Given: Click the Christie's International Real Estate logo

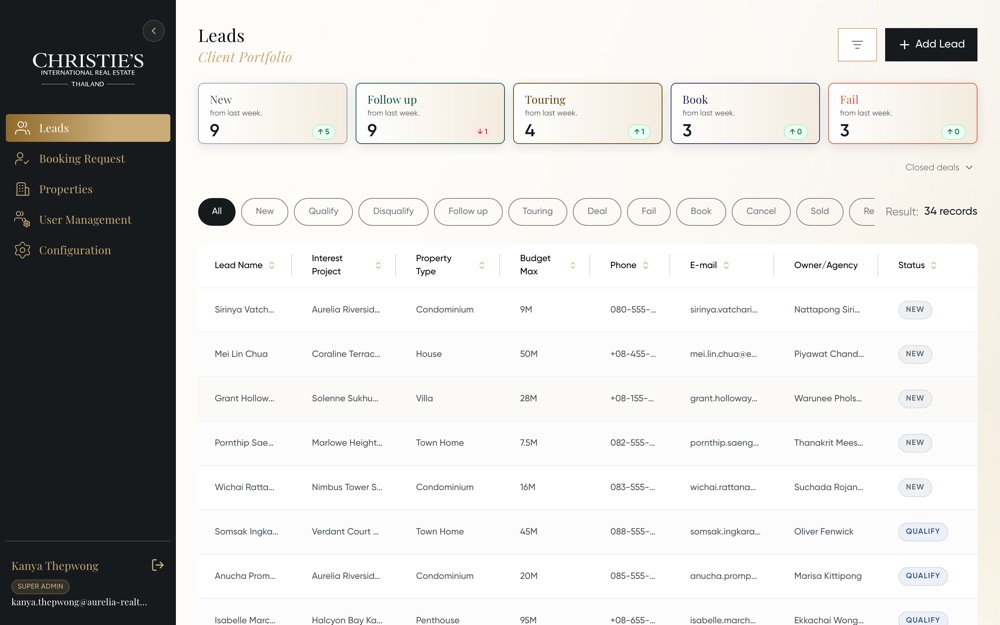Looking at the screenshot, I should click(88, 69).
